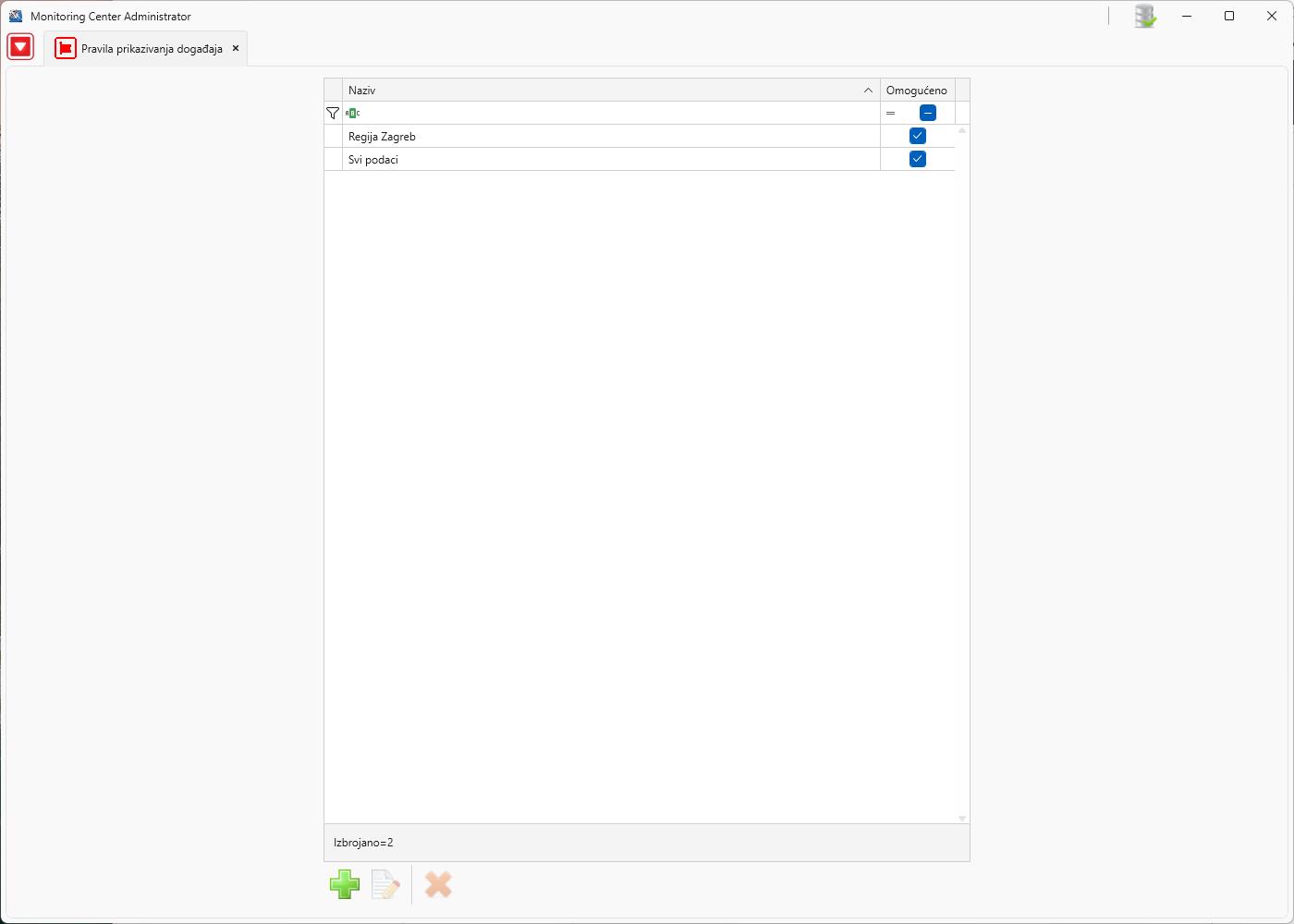
Task: Delete a rule using the red X icon
Action: (x=437, y=884)
